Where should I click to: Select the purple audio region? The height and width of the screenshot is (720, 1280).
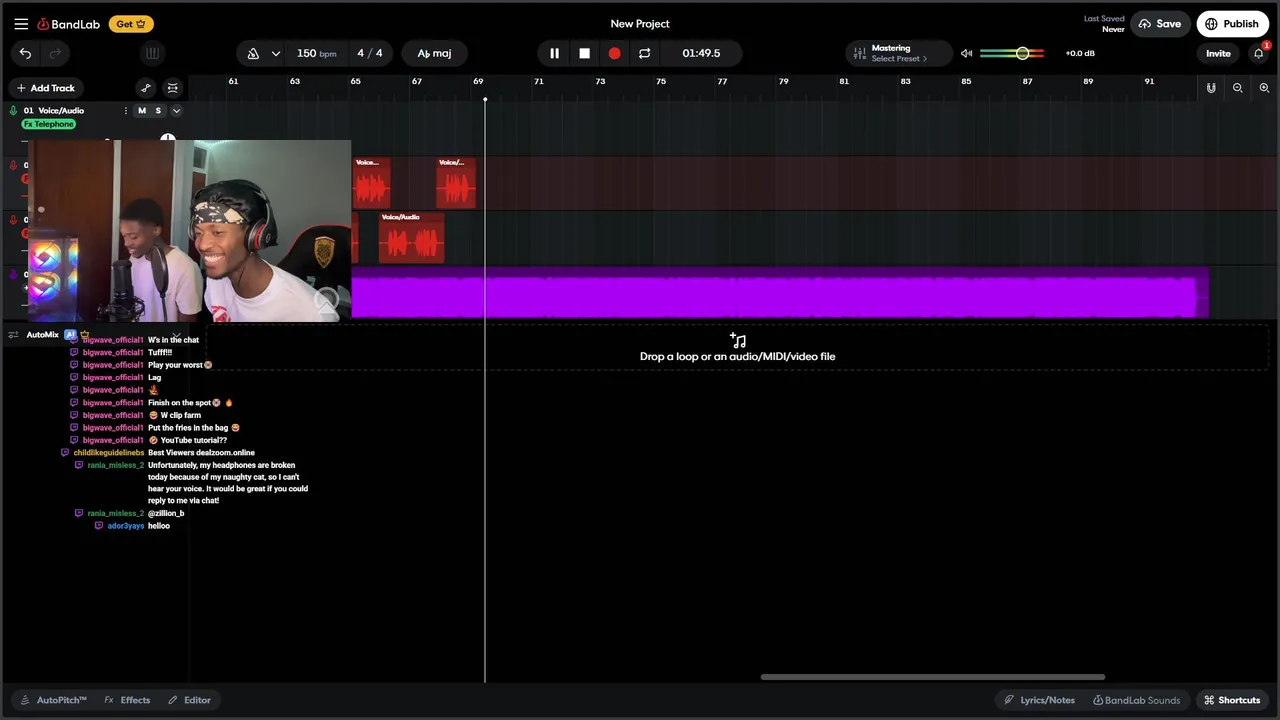pyautogui.click(x=780, y=293)
